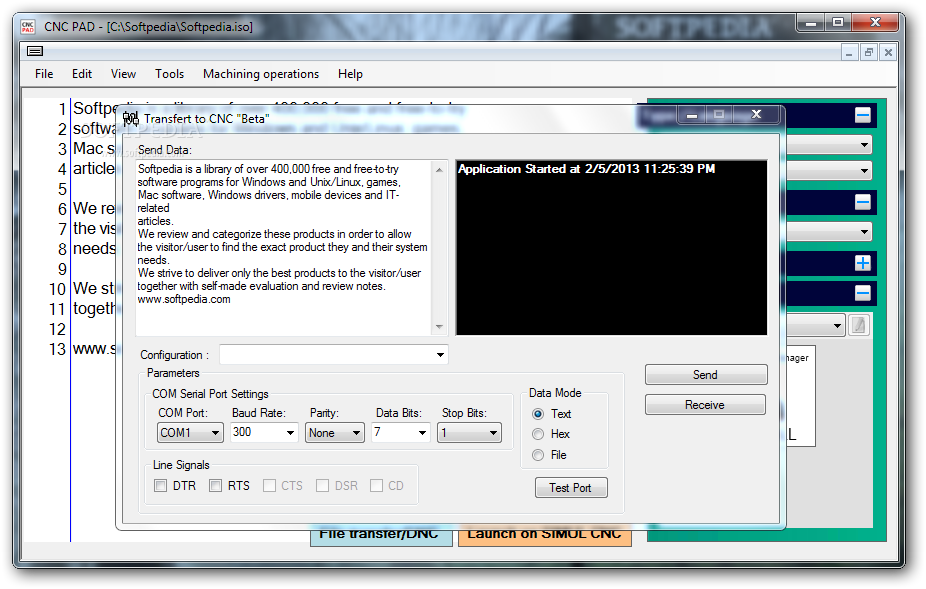Close the Transfert to CNC dialog
The width and height of the screenshot is (926, 589).
point(757,115)
